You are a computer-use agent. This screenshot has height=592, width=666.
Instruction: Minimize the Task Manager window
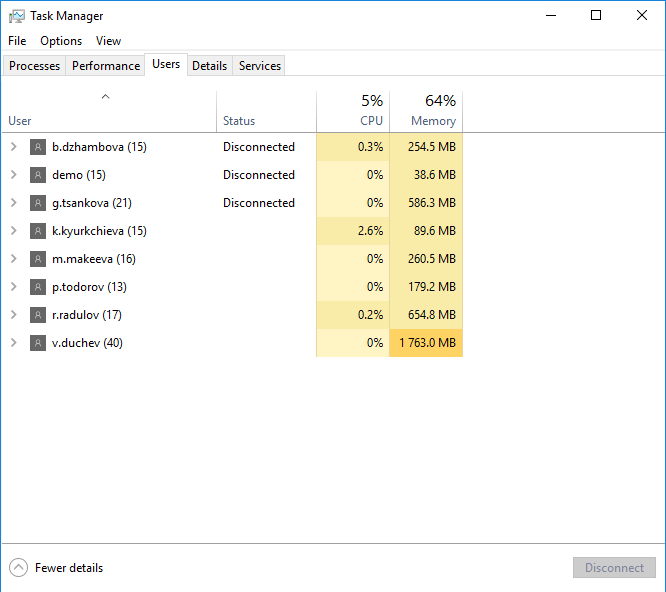(551, 16)
